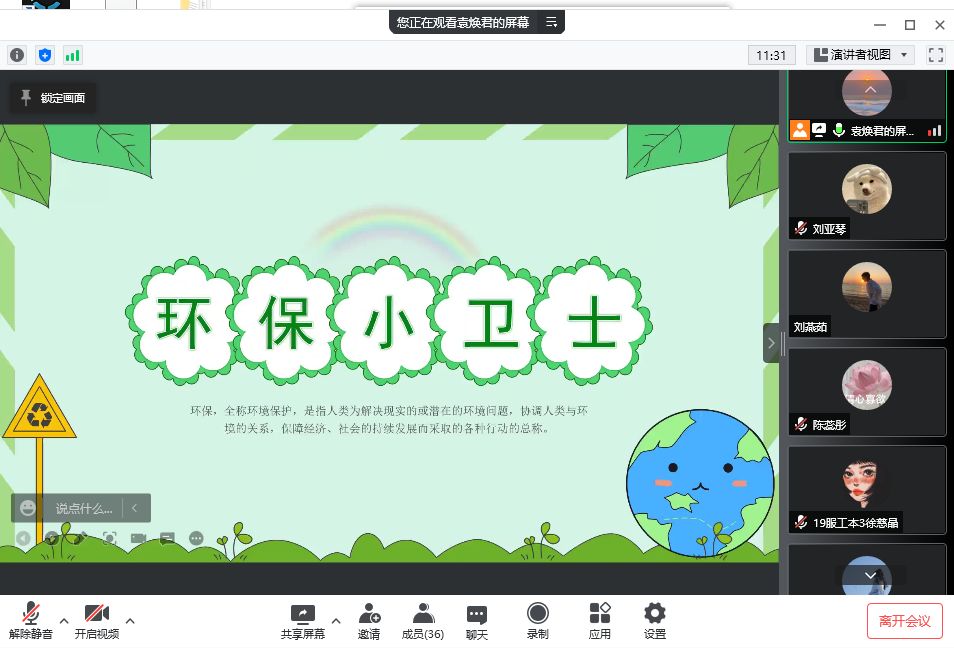Collapse the participant video sidebar
This screenshot has width=954, height=648.
pyautogui.click(x=771, y=343)
